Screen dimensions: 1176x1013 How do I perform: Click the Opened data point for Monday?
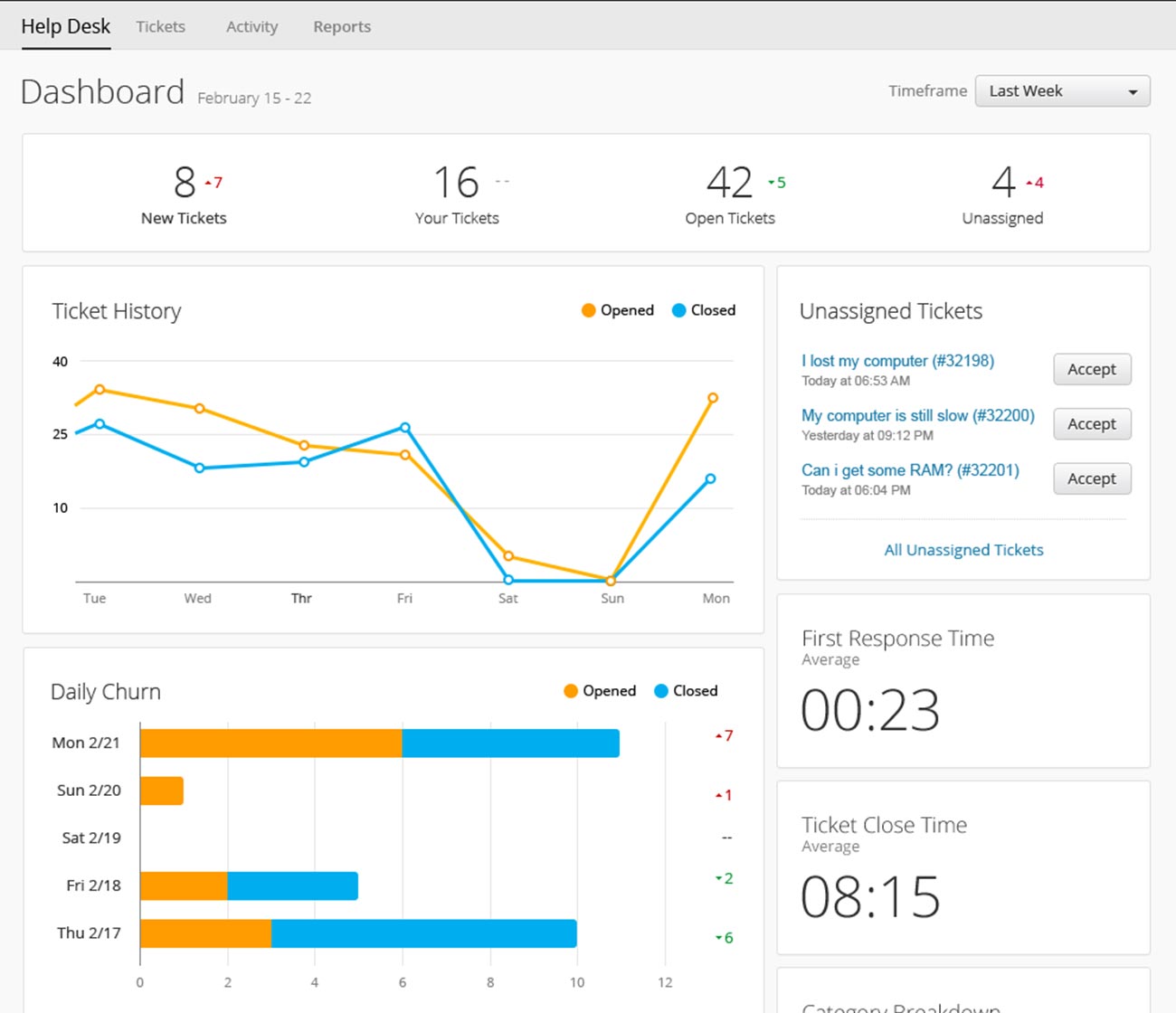point(713,398)
